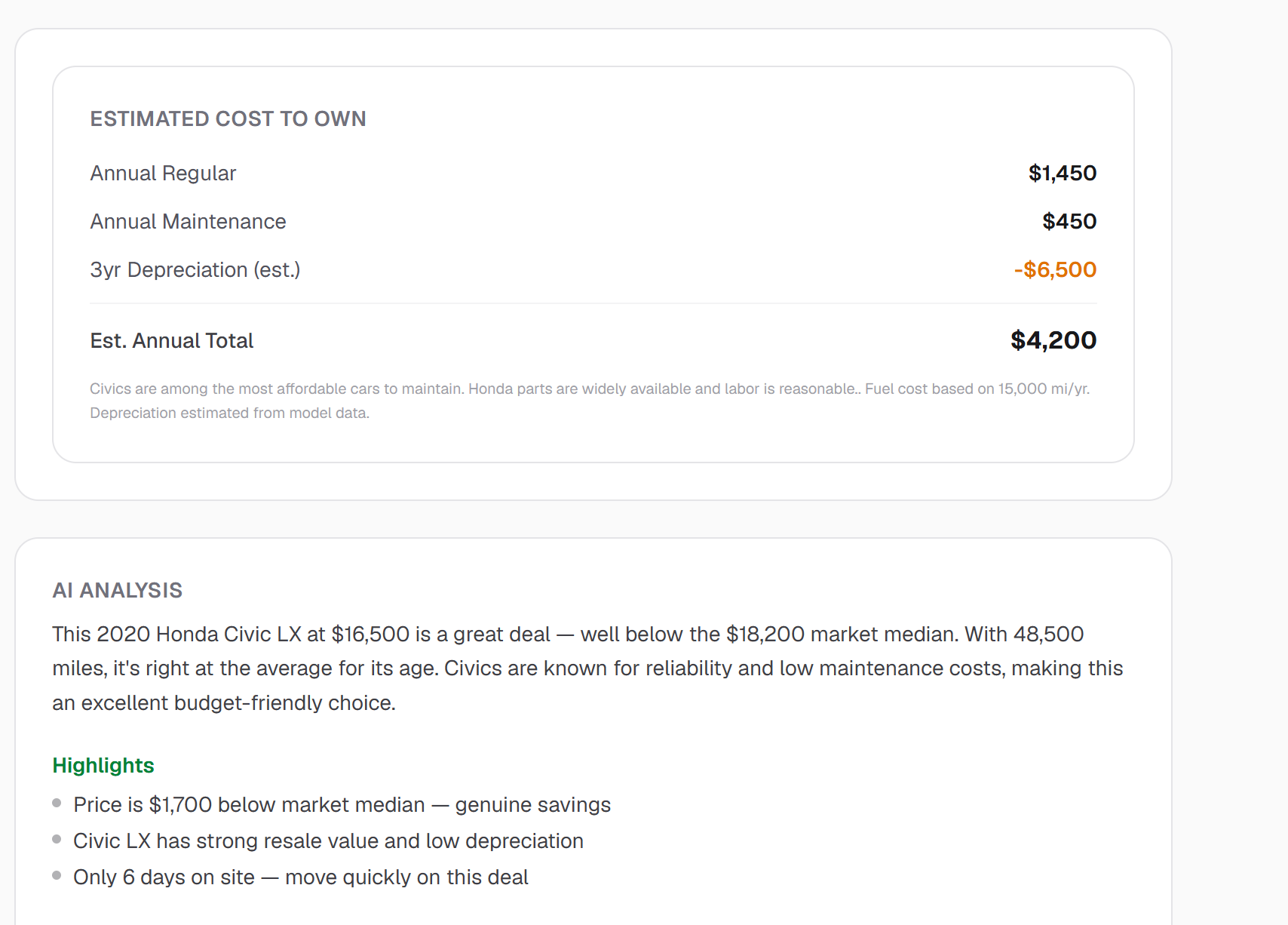Click the 2020 Honda Civic LX analysis paragraph
The width and height of the screenshot is (1288, 925).
pyautogui.click(x=587, y=668)
